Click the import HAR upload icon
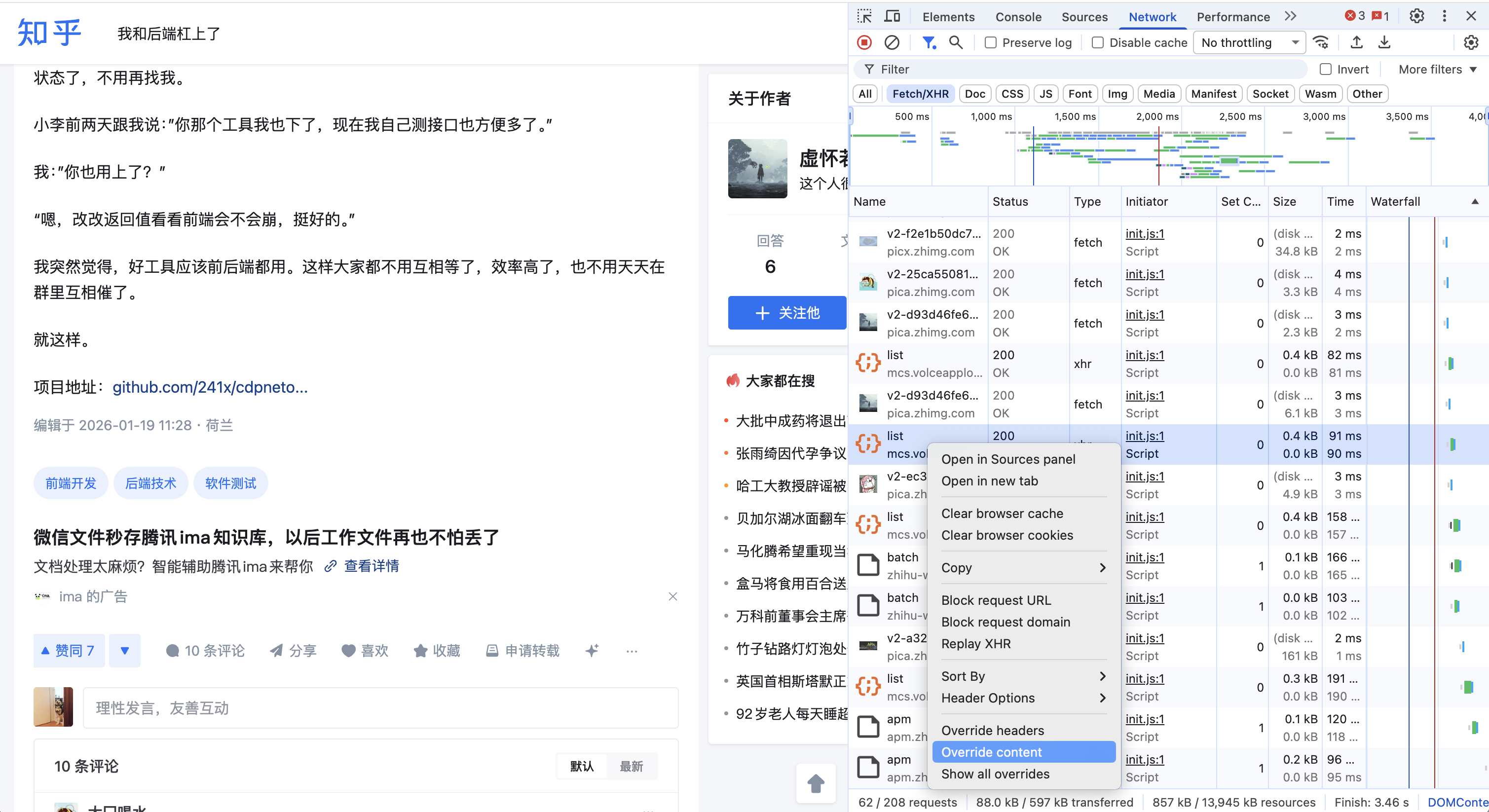Viewport: 1489px width, 812px height. click(x=1357, y=42)
